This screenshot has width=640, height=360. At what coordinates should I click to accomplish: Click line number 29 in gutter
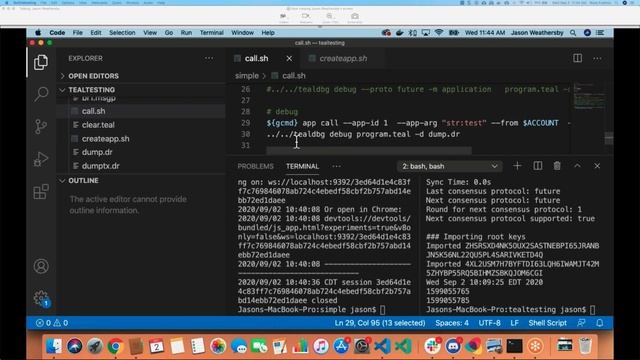coord(245,123)
